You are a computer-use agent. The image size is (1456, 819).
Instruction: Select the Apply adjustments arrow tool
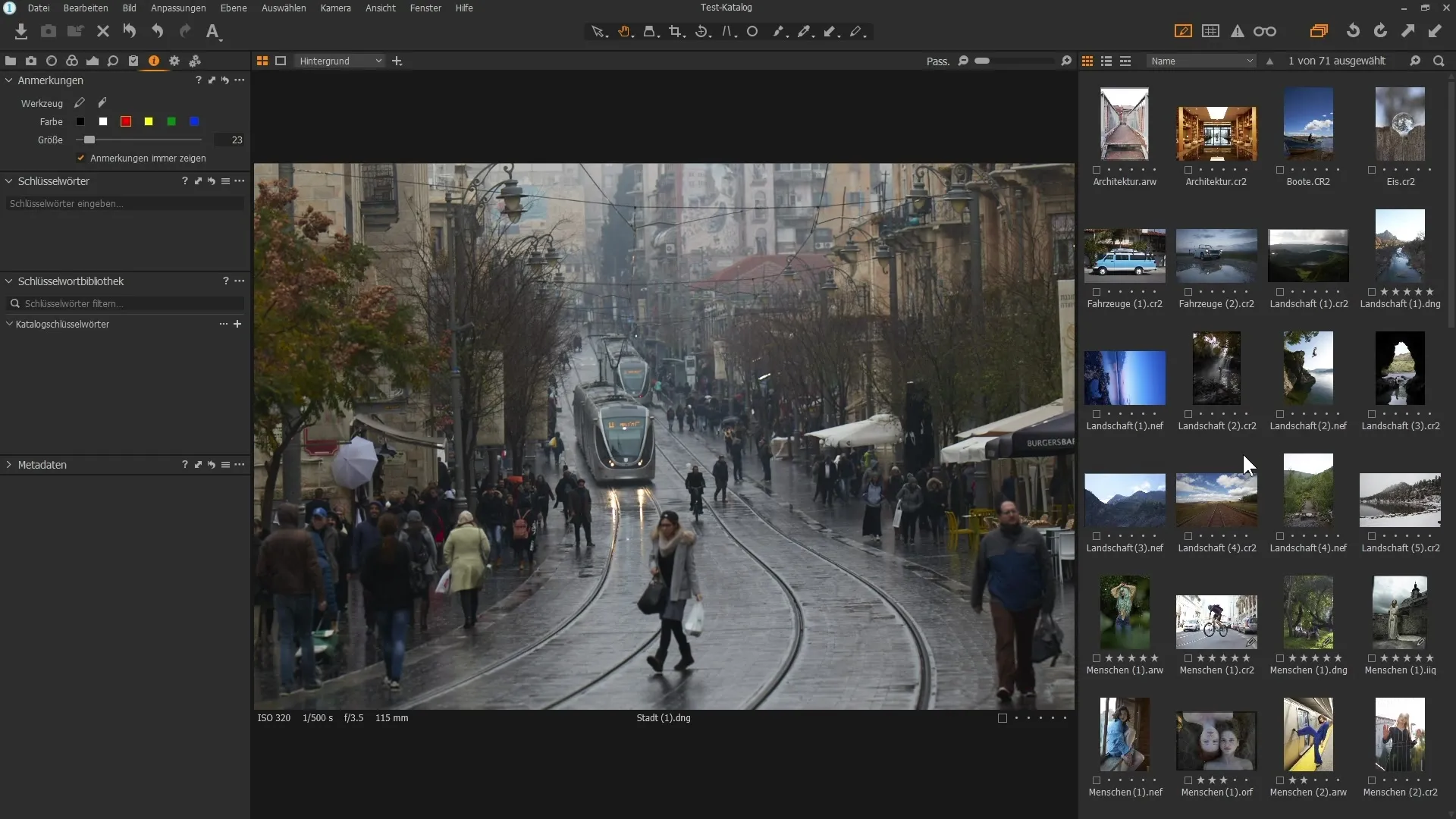pyautogui.click(x=831, y=32)
